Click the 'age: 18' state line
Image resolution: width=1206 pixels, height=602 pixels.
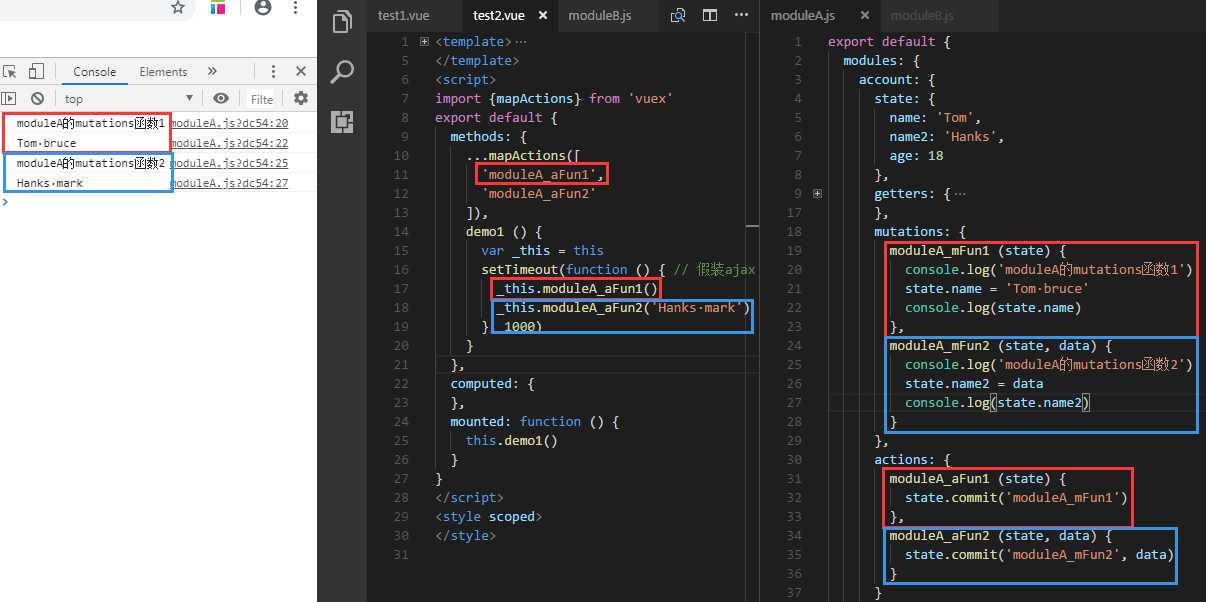pyautogui.click(x=916, y=155)
